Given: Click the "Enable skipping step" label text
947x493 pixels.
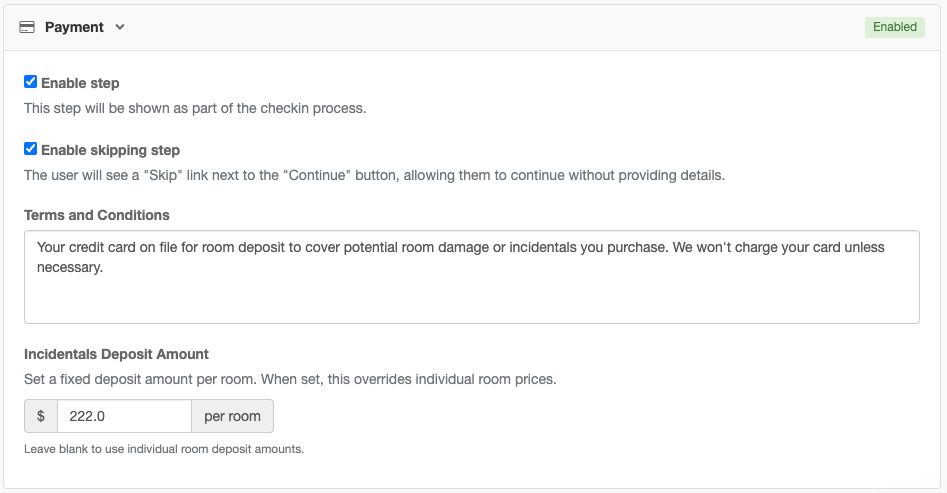Looking at the screenshot, I should 110,150.
